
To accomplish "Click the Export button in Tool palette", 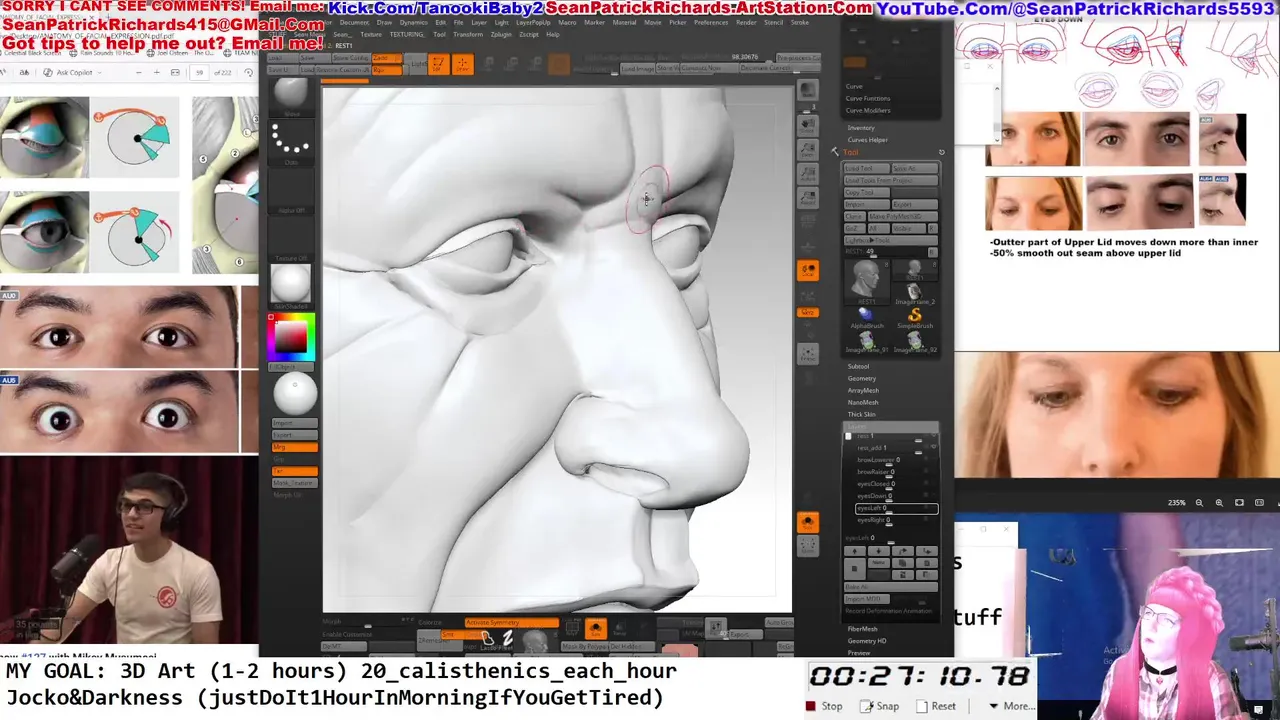I will (x=915, y=204).
